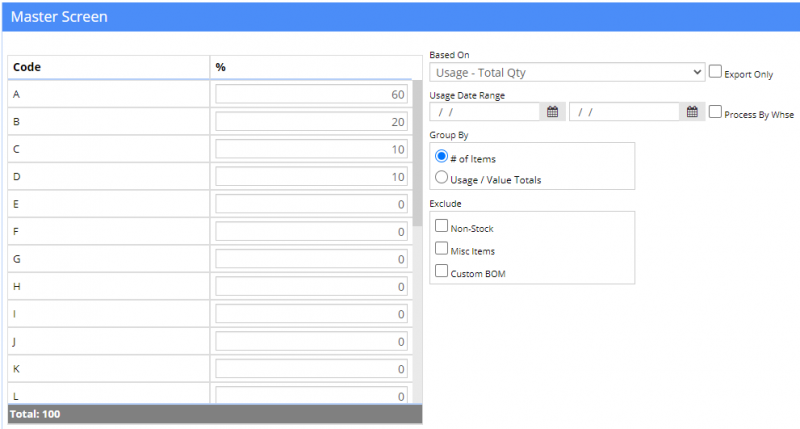The width and height of the screenshot is (800, 429).
Task: Enable the Export Only checkbox
Action: [x=715, y=72]
